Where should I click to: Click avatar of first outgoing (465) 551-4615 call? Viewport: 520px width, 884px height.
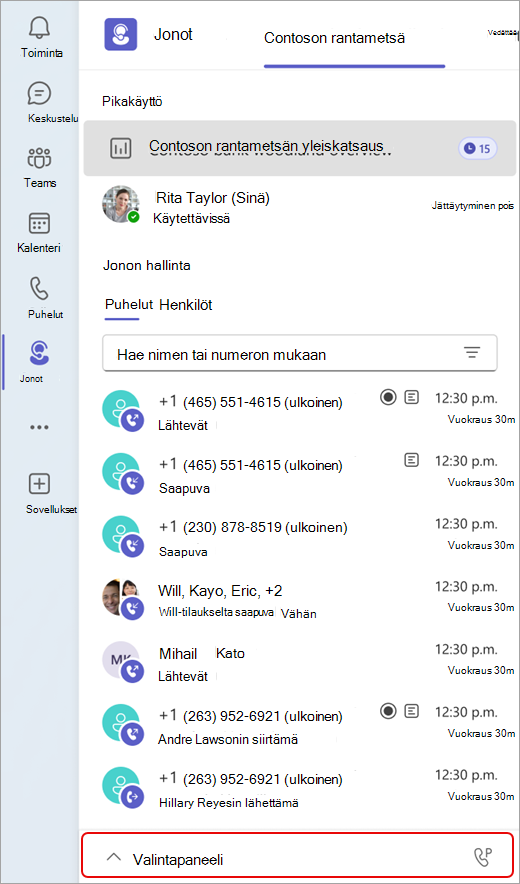(122, 410)
